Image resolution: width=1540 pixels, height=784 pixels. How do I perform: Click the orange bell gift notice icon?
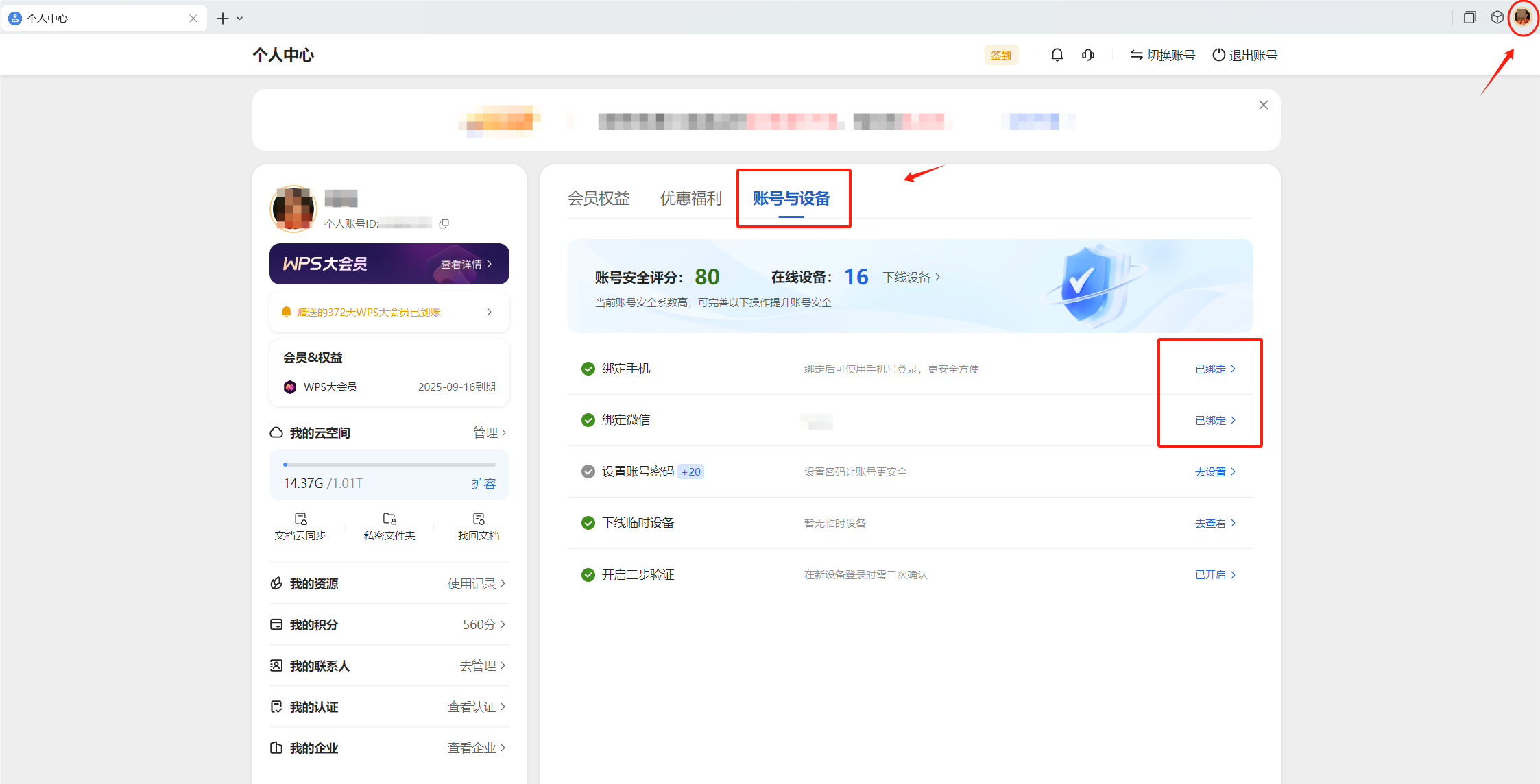(x=287, y=312)
